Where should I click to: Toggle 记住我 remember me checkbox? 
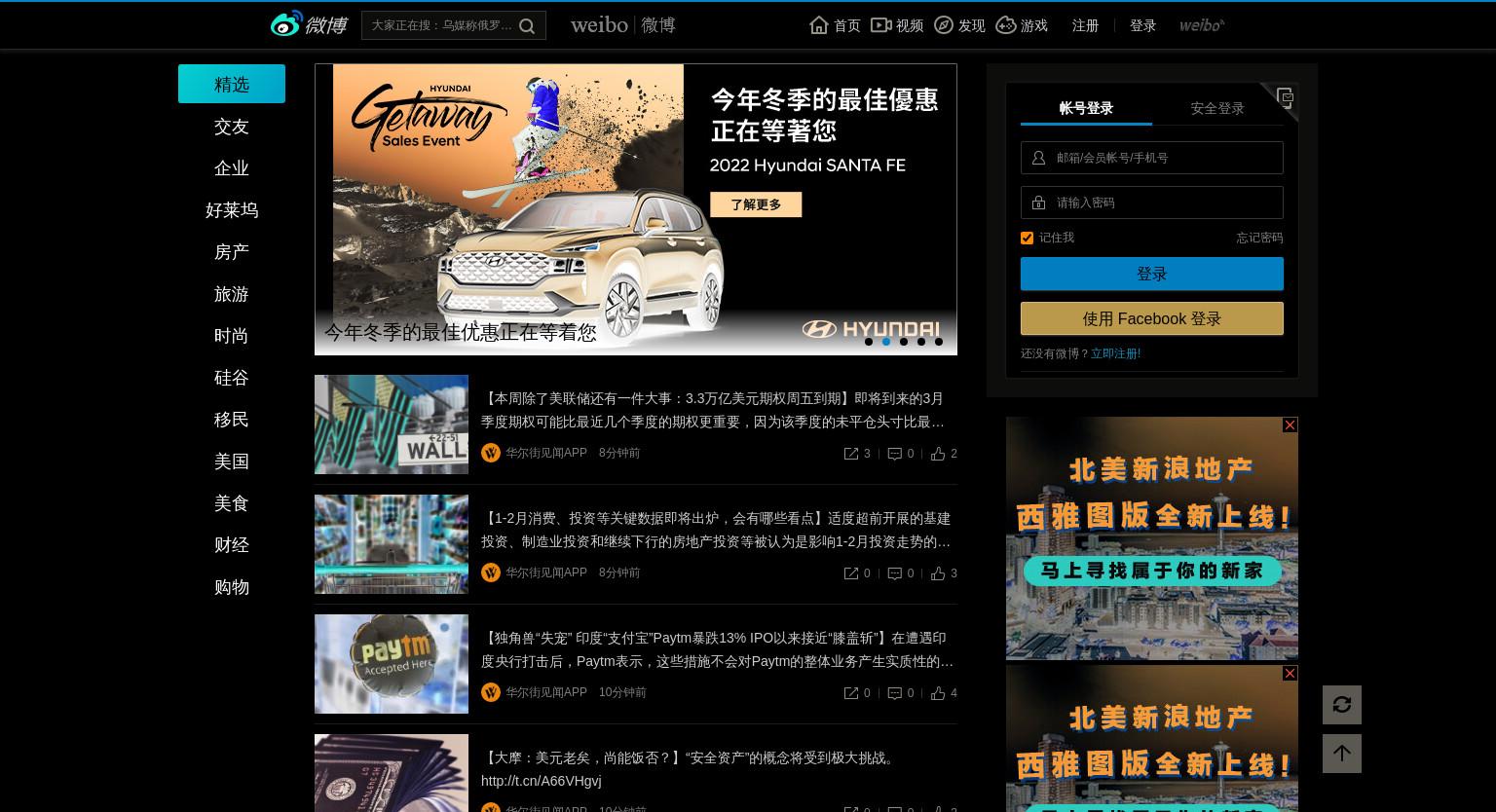[1027, 238]
